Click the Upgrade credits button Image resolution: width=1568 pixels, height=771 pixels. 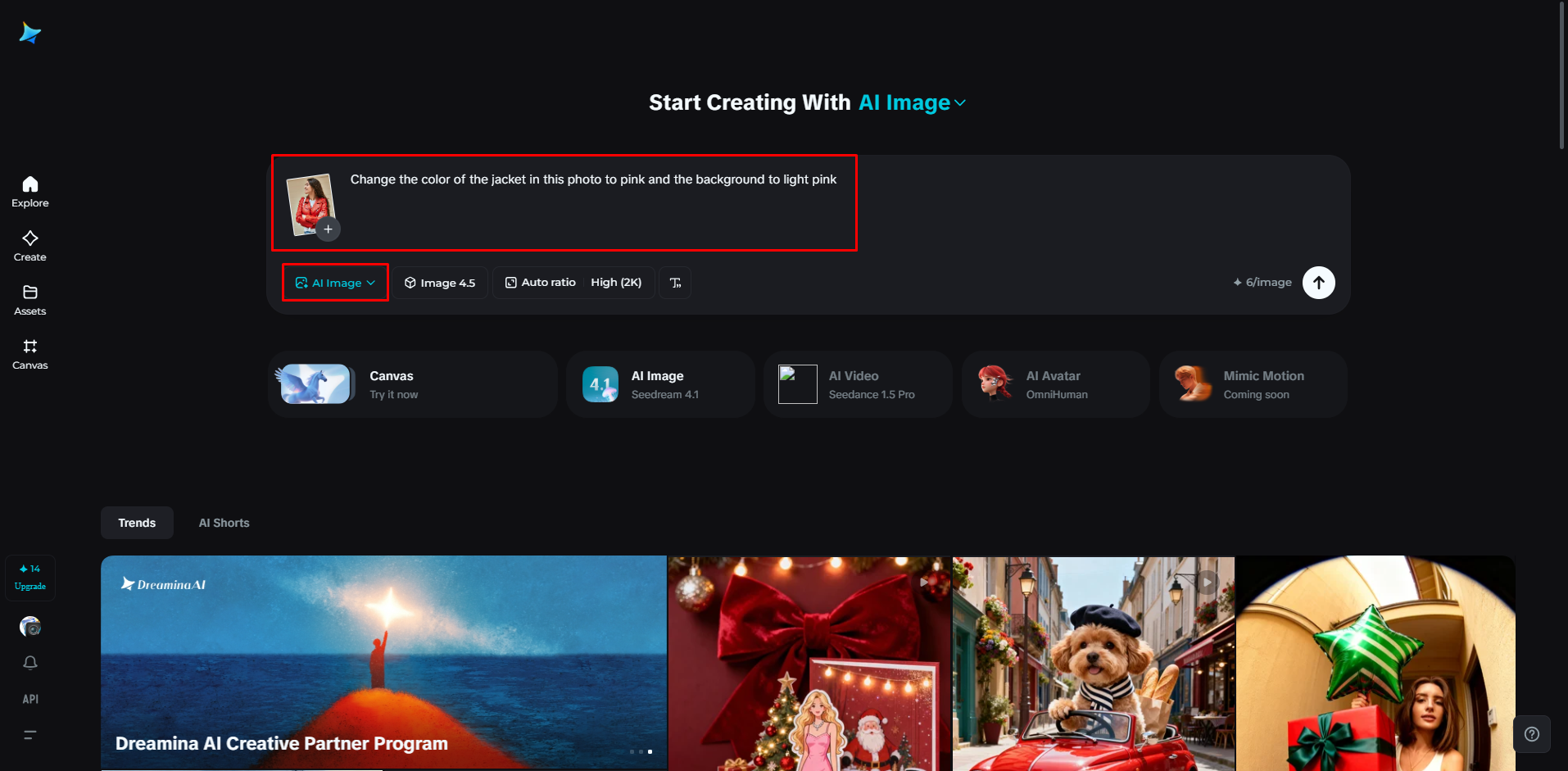point(30,578)
